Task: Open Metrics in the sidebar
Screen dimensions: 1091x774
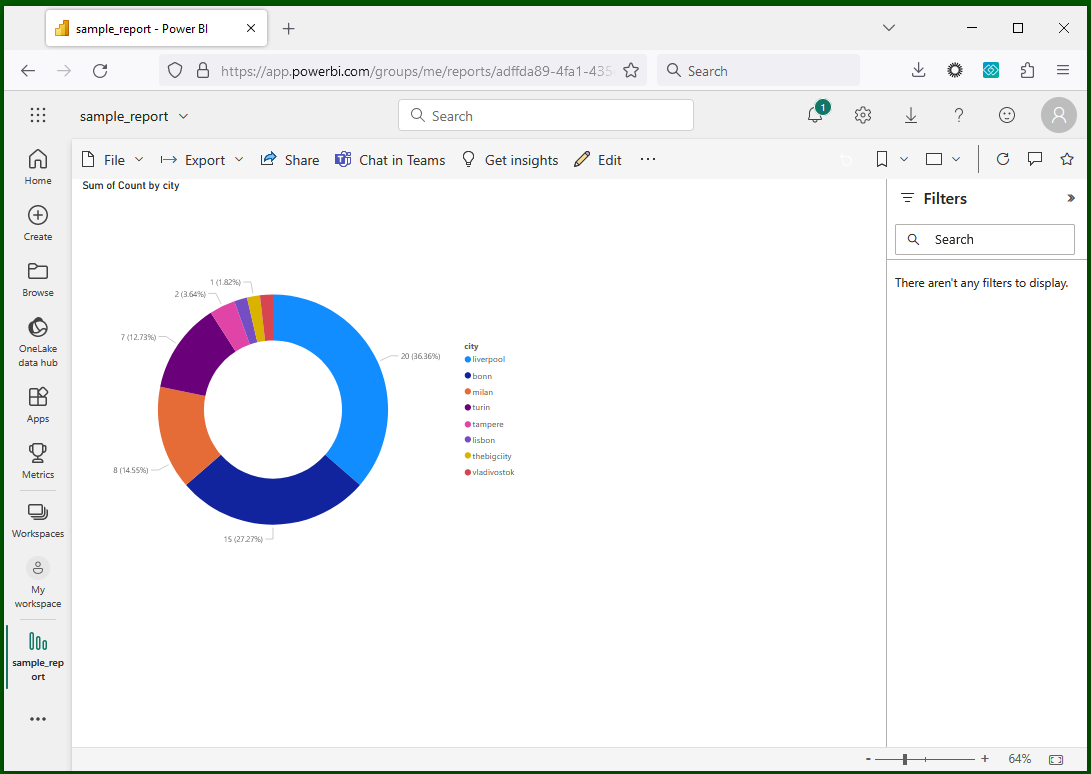Action: 38,461
